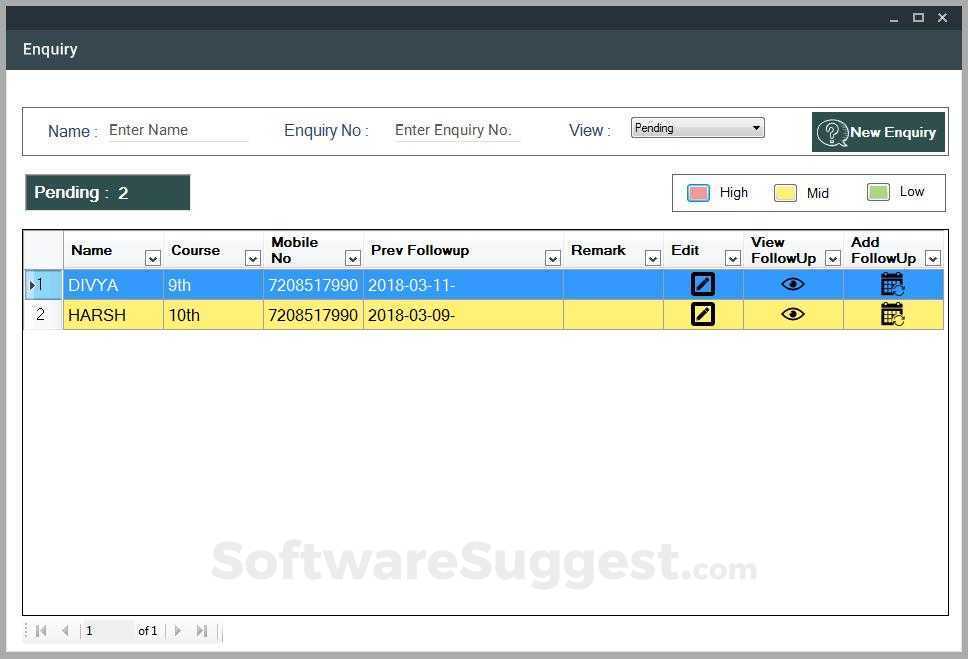Expand the Name column filter arrow
The height and width of the screenshot is (659, 968).
pyautogui.click(x=152, y=258)
